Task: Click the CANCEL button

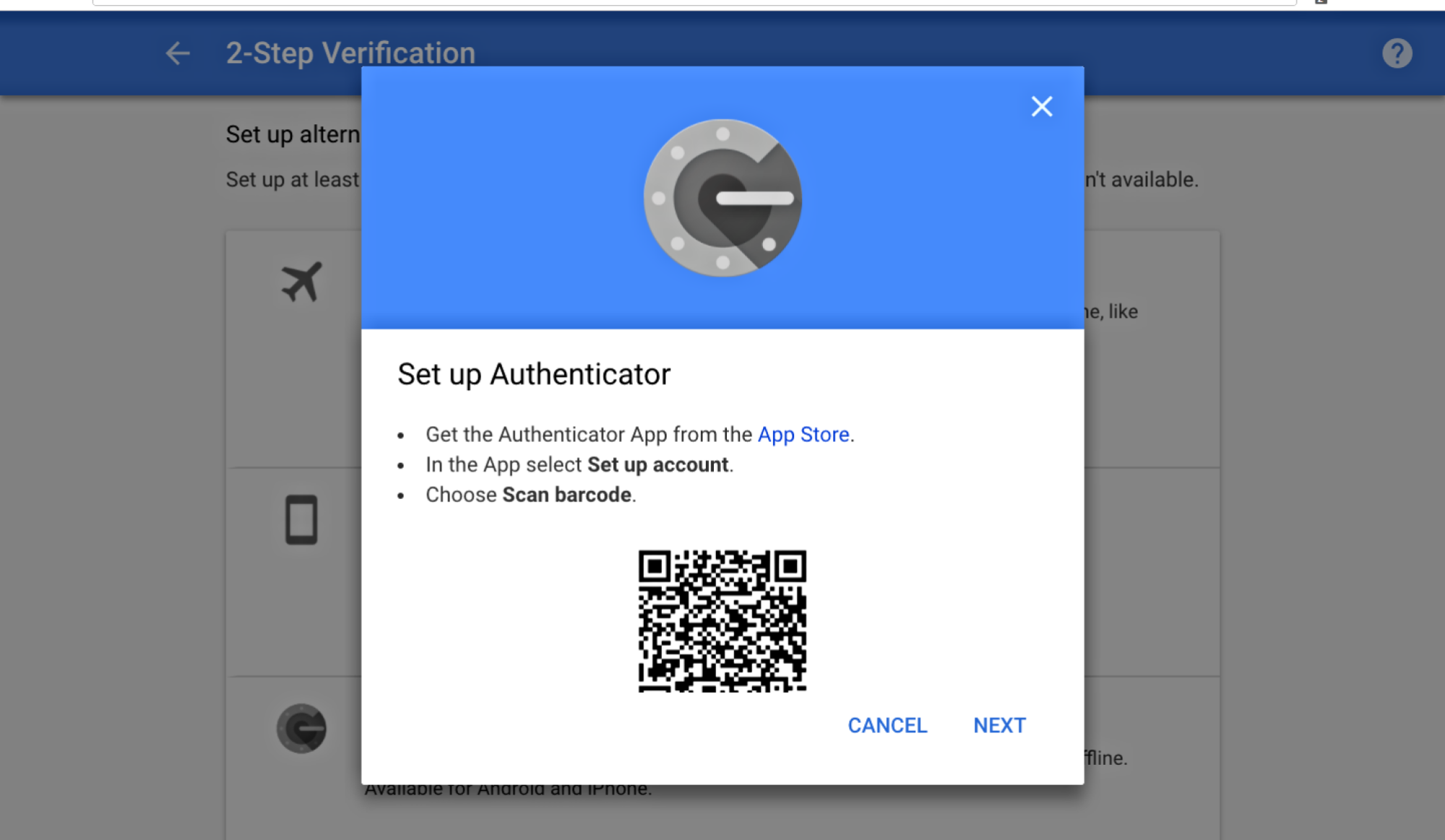Action: [x=887, y=725]
